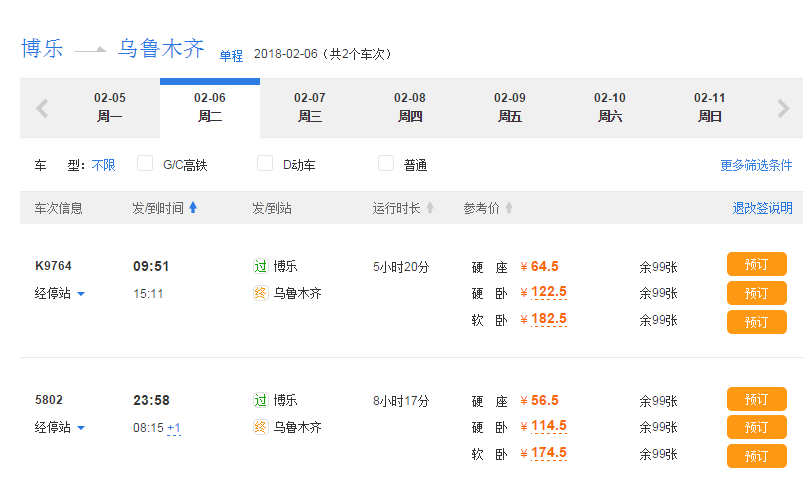Screen dimensions: 810x488
Task: Select the 02-07 周三 date tab
Action: [310, 107]
